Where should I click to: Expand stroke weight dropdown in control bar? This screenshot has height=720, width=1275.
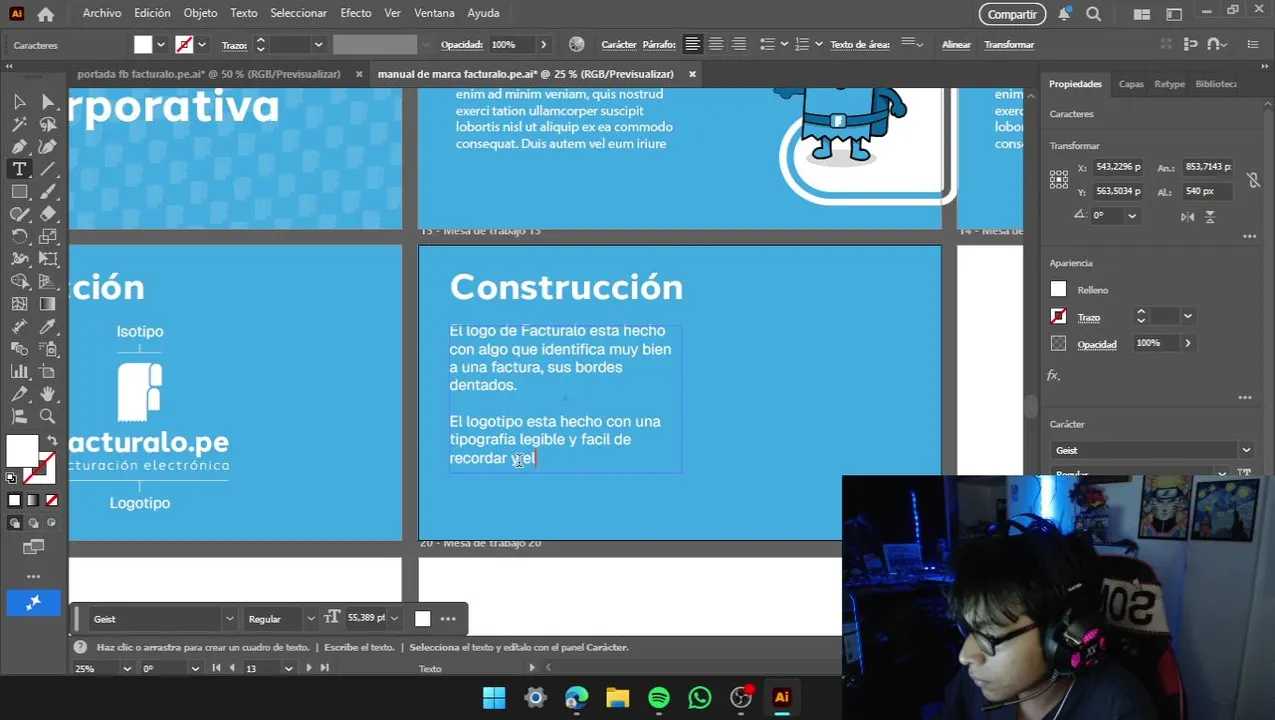318,44
